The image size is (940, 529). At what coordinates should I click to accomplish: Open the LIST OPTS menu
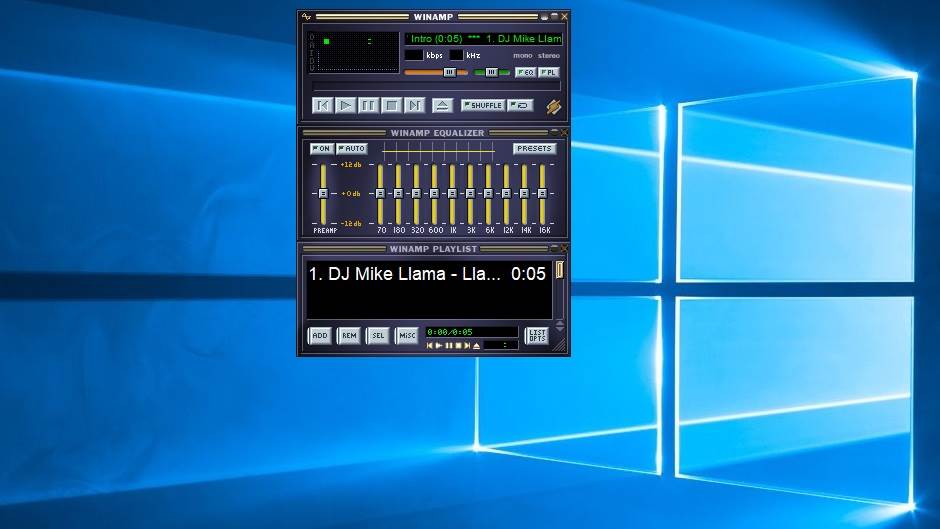coord(537,336)
